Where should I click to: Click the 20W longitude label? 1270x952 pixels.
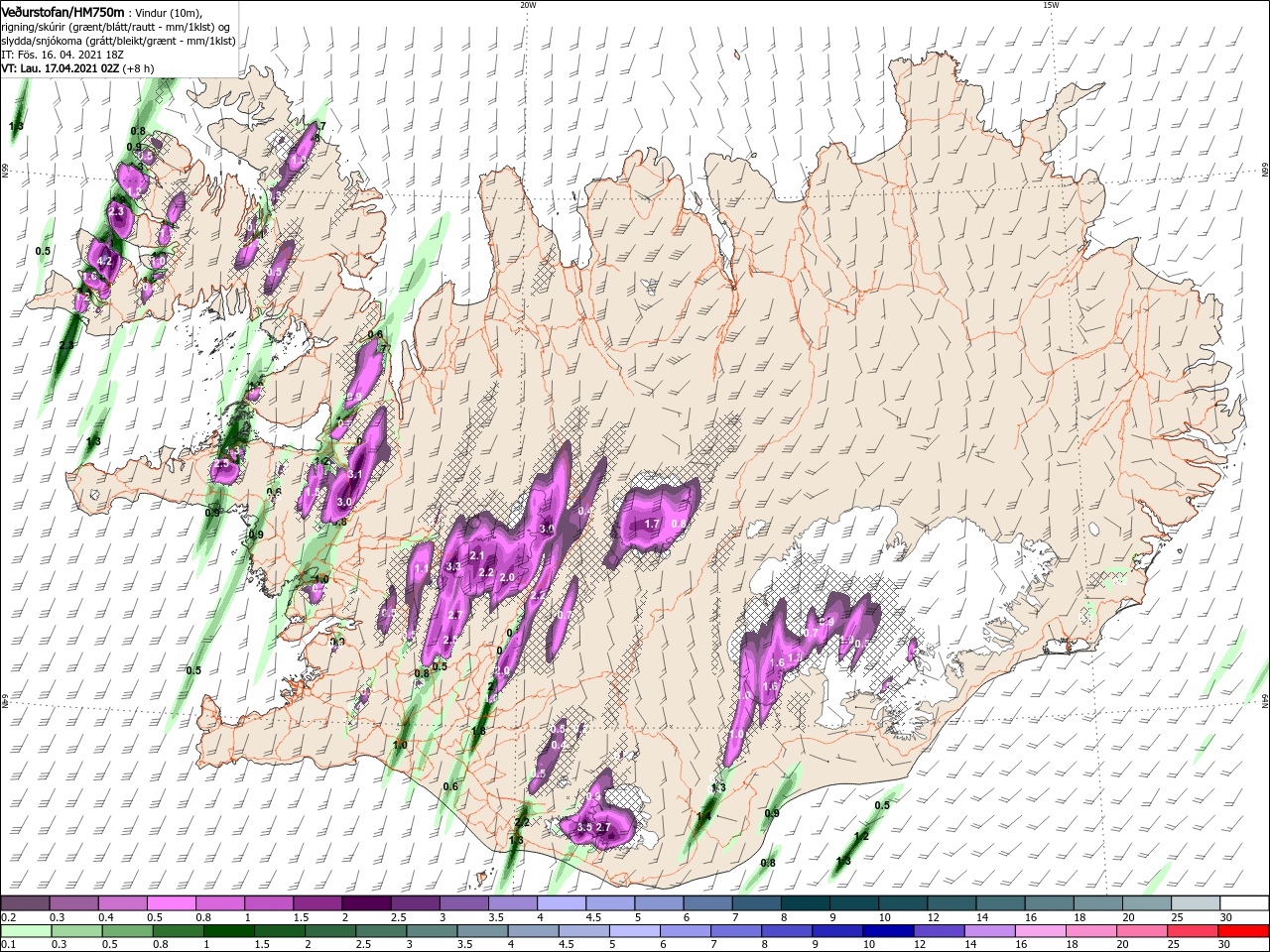pyautogui.click(x=528, y=5)
